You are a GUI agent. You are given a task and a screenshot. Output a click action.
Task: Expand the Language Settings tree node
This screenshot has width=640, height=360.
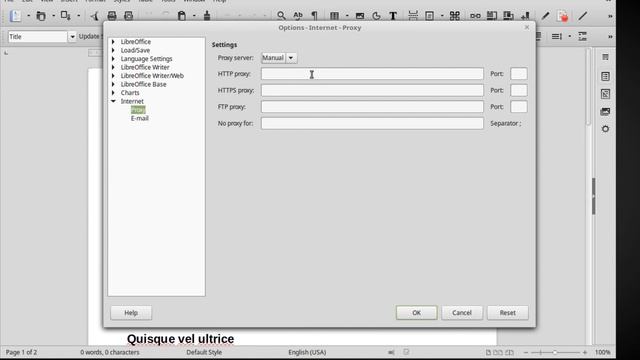click(x=113, y=59)
